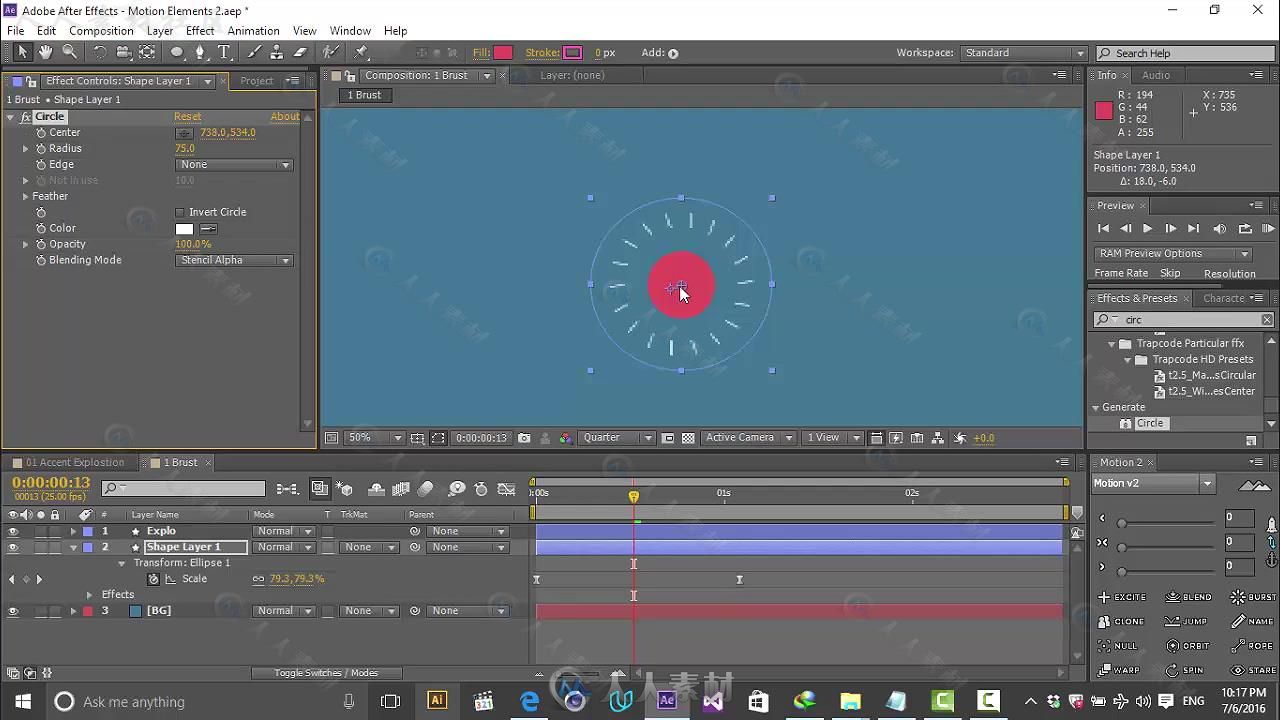The image size is (1280, 720).
Task: Click Toggle Switches / Modes button
Action: (326, 673)
